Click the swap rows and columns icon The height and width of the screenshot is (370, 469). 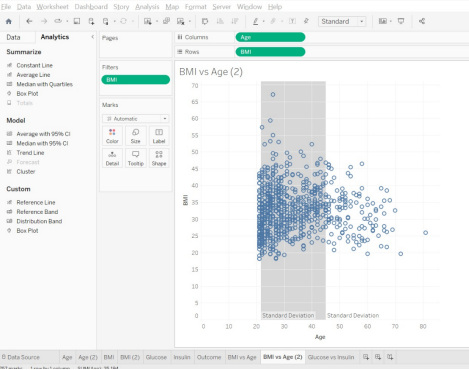pyautogui.click(x=205, y=21)
